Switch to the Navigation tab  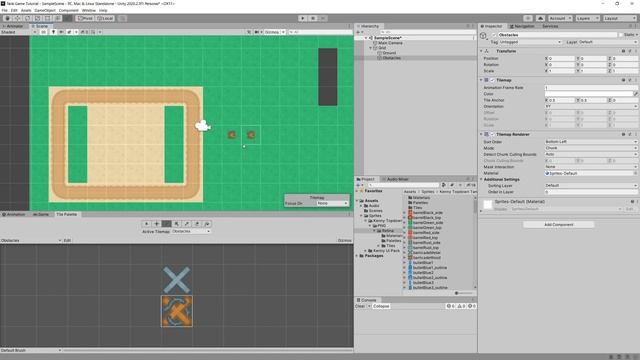pos(522,26)
